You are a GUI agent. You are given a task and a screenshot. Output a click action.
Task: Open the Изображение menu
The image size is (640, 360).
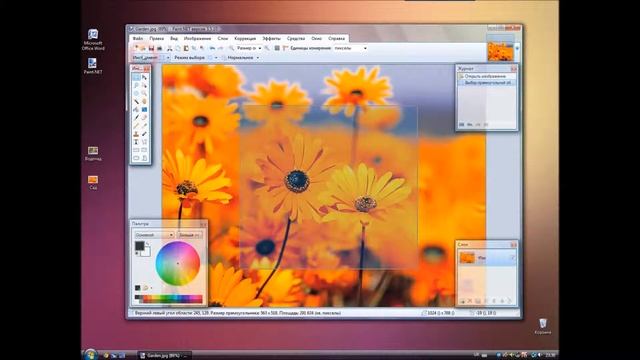pos(197,38)
